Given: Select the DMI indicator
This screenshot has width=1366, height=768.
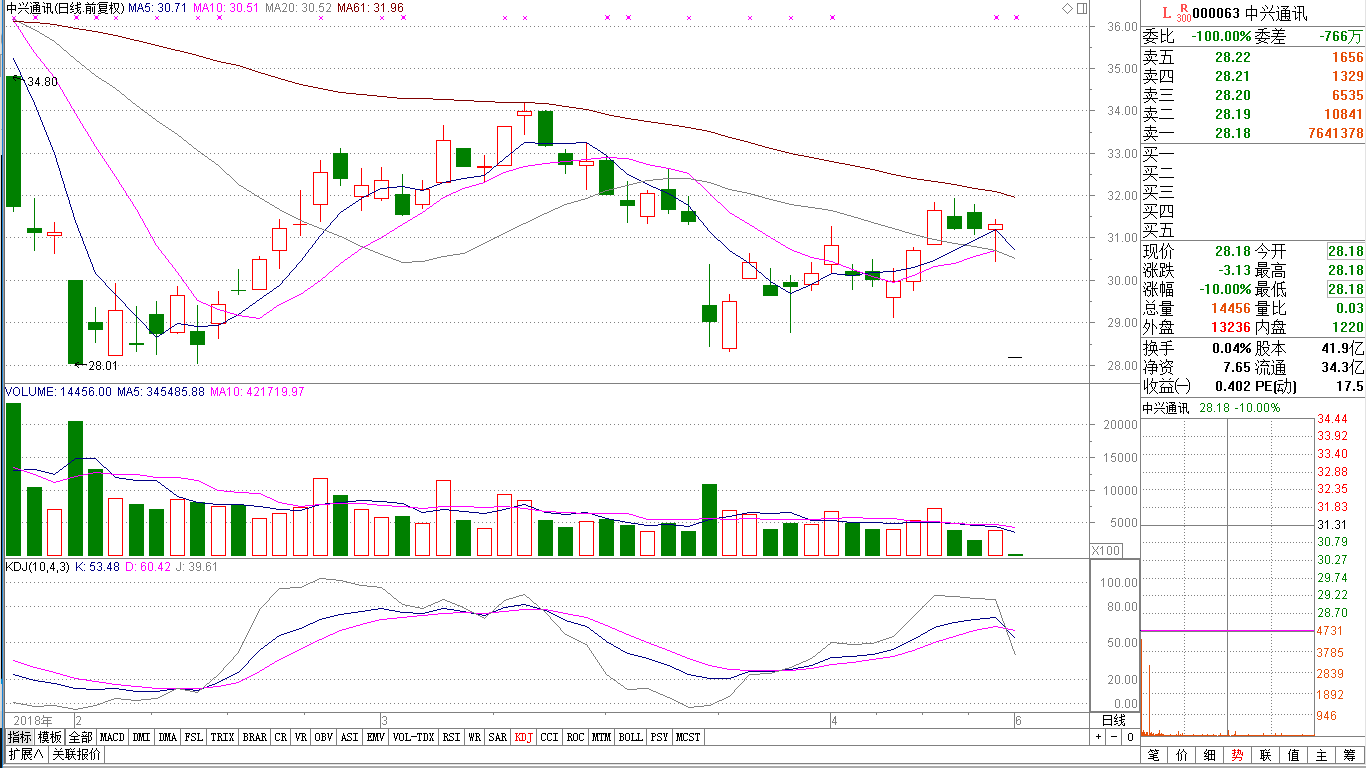Looking at the screenshot, I should (141, 737).
